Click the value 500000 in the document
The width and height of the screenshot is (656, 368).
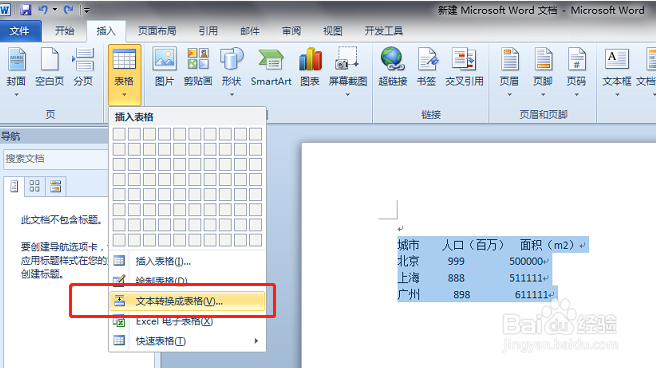pos(526,261)
